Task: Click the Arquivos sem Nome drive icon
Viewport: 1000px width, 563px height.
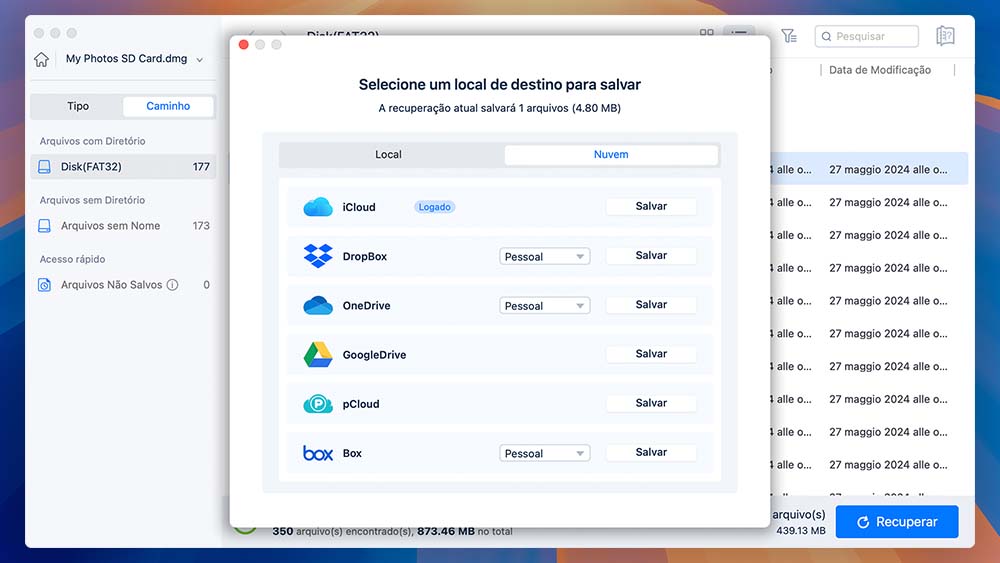Action: 44,226
